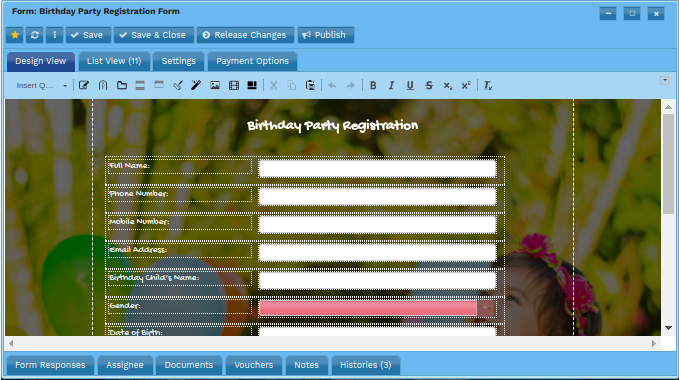Toggle underline formatting

coord(410,86)
